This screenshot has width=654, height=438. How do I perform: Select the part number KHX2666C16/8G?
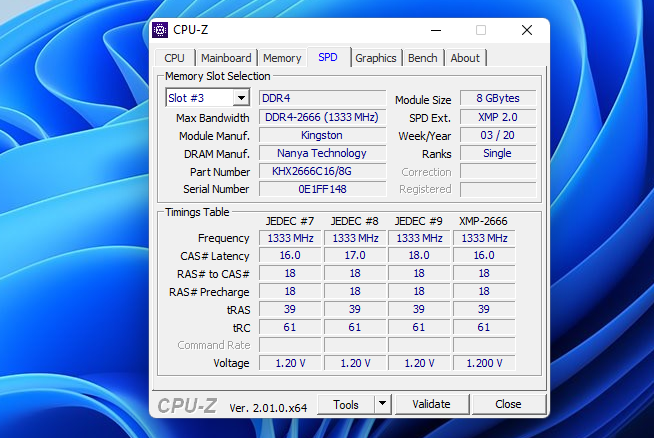tap(322, 171)
